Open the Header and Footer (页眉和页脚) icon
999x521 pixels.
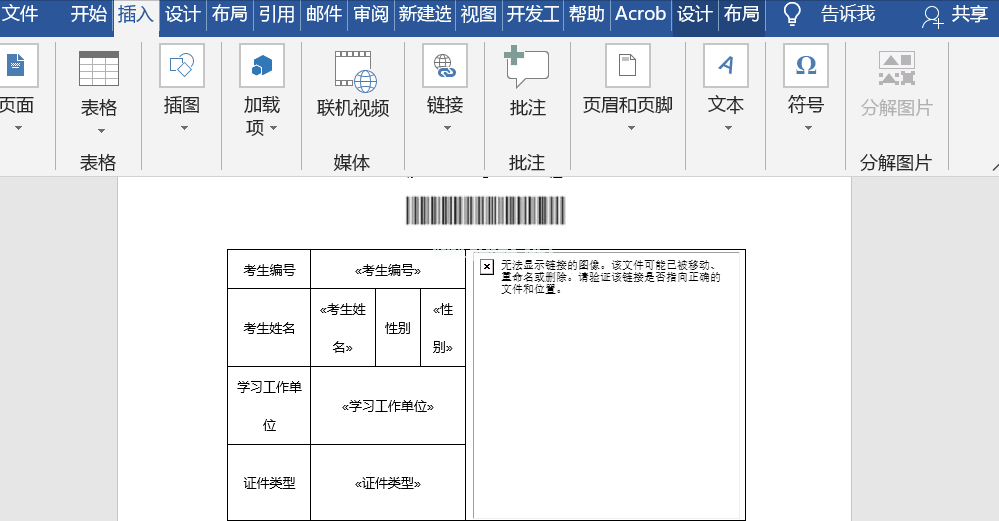click(x=628, y=66)
